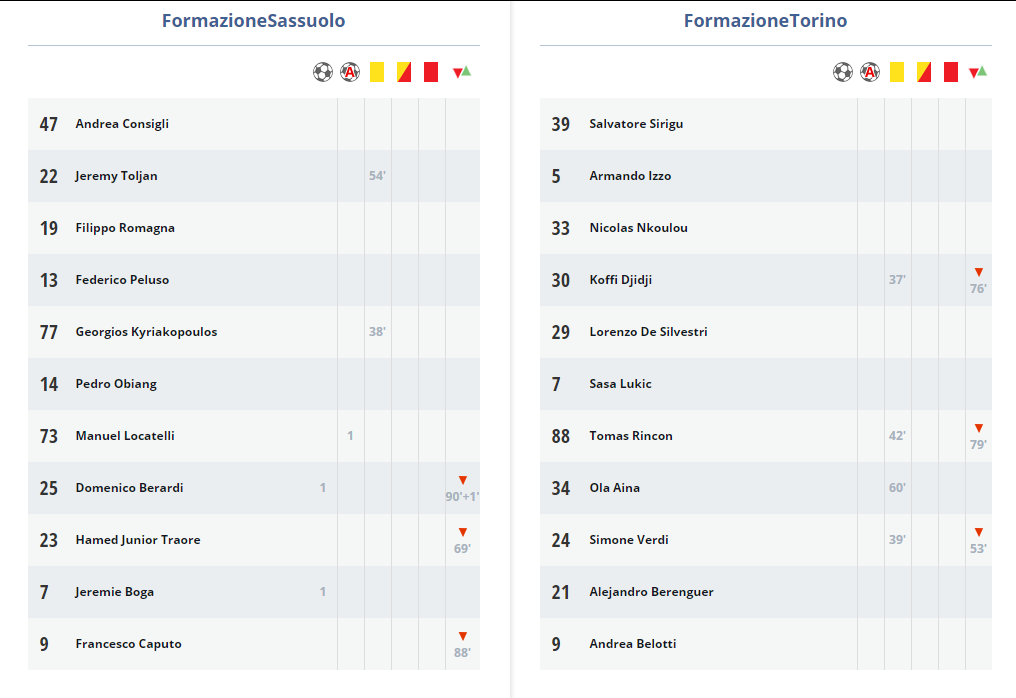This screenshot has height=698, width=1016.
Task: Click the yellow card icon above Sassuolo lineup
Action: point(377,72)
